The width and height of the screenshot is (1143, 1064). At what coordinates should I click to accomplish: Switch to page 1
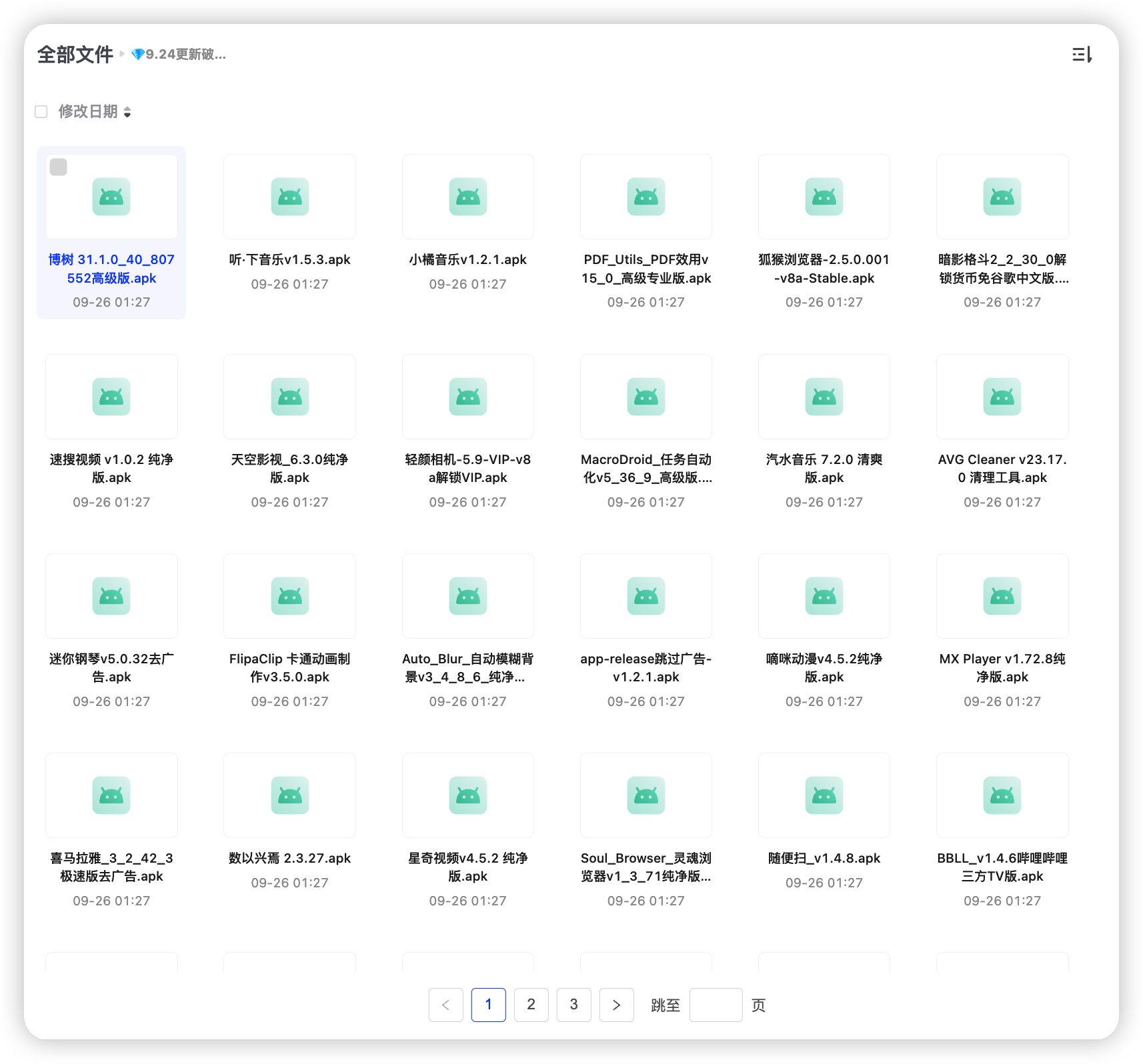click(489, 1005)
